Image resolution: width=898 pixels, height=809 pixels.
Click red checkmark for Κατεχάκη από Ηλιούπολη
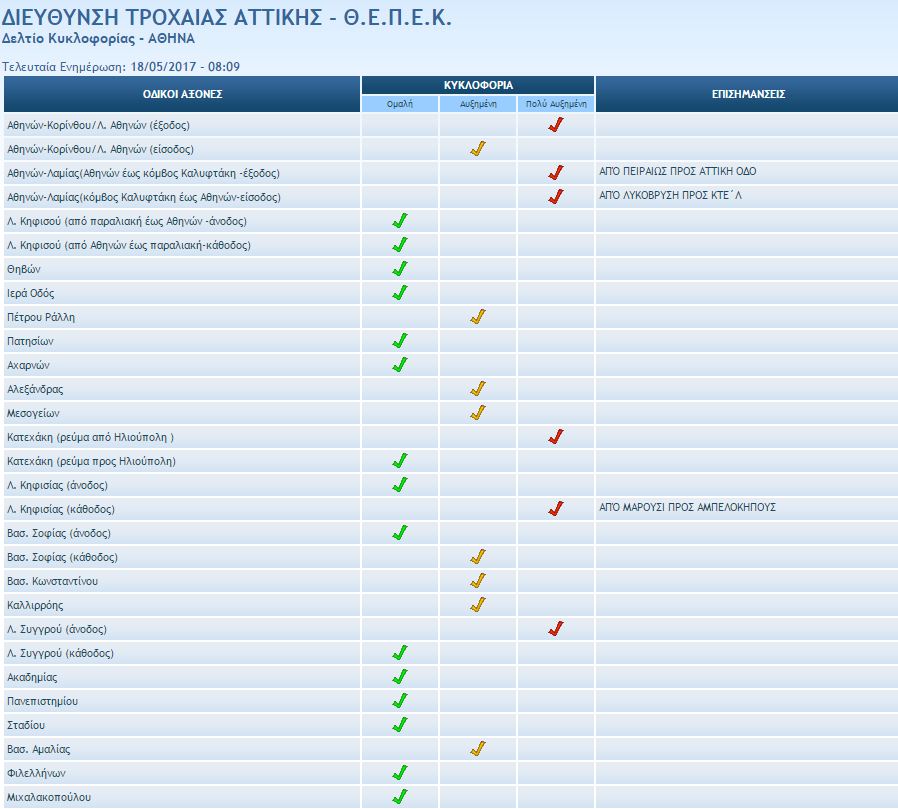(556, 437)
